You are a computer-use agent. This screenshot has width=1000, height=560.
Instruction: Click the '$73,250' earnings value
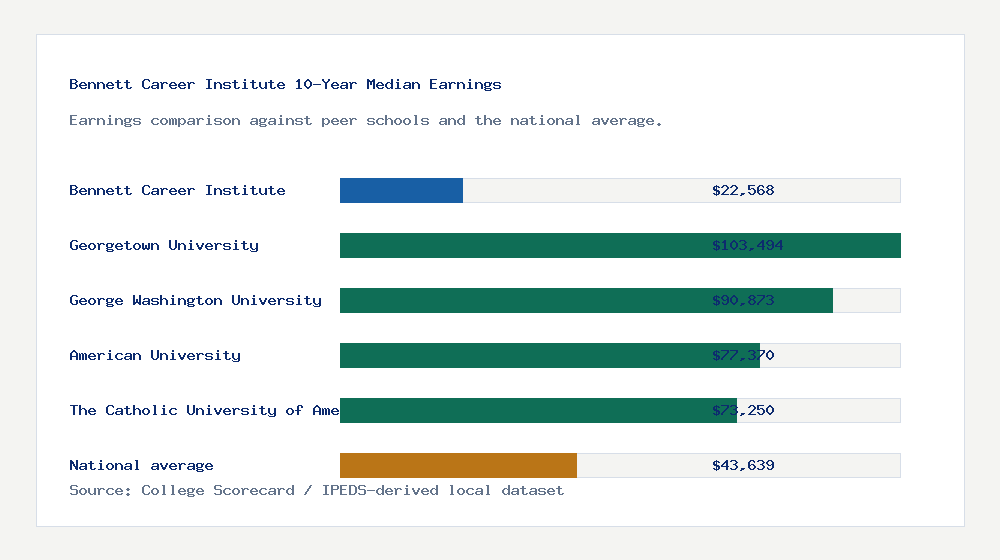[x=743, y=410]
